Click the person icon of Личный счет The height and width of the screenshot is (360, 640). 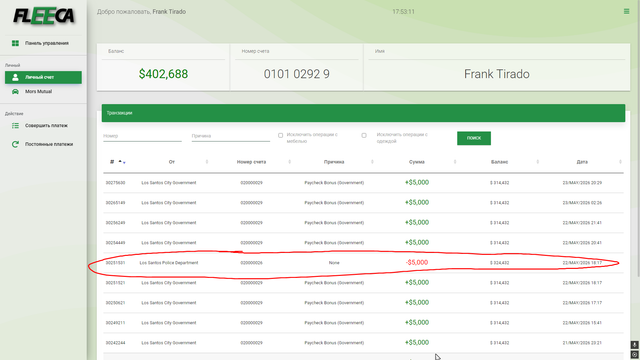(15, 77)
